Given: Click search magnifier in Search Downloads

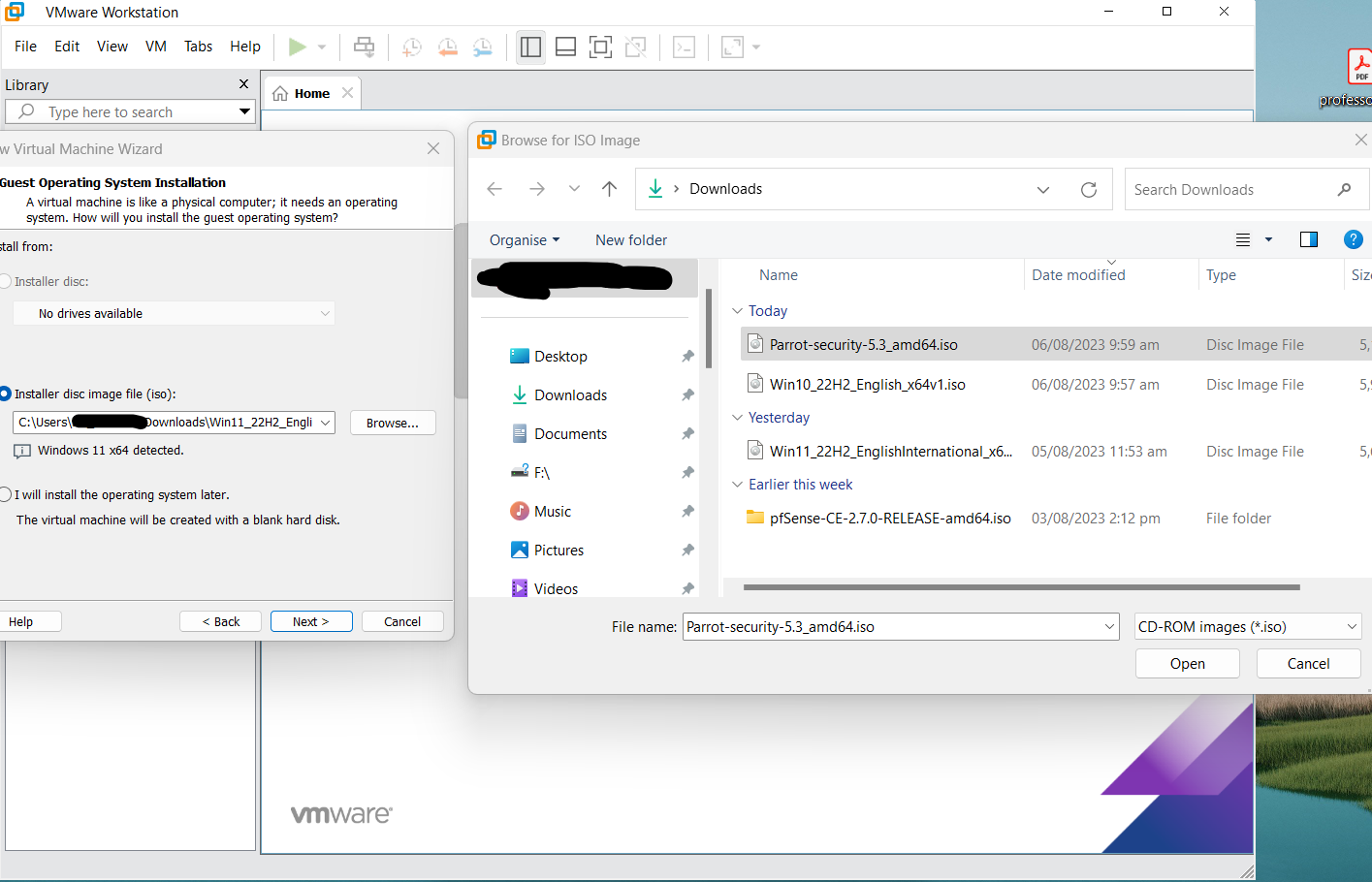Looking at the screenshot, I should click(x=1344, y=190).
